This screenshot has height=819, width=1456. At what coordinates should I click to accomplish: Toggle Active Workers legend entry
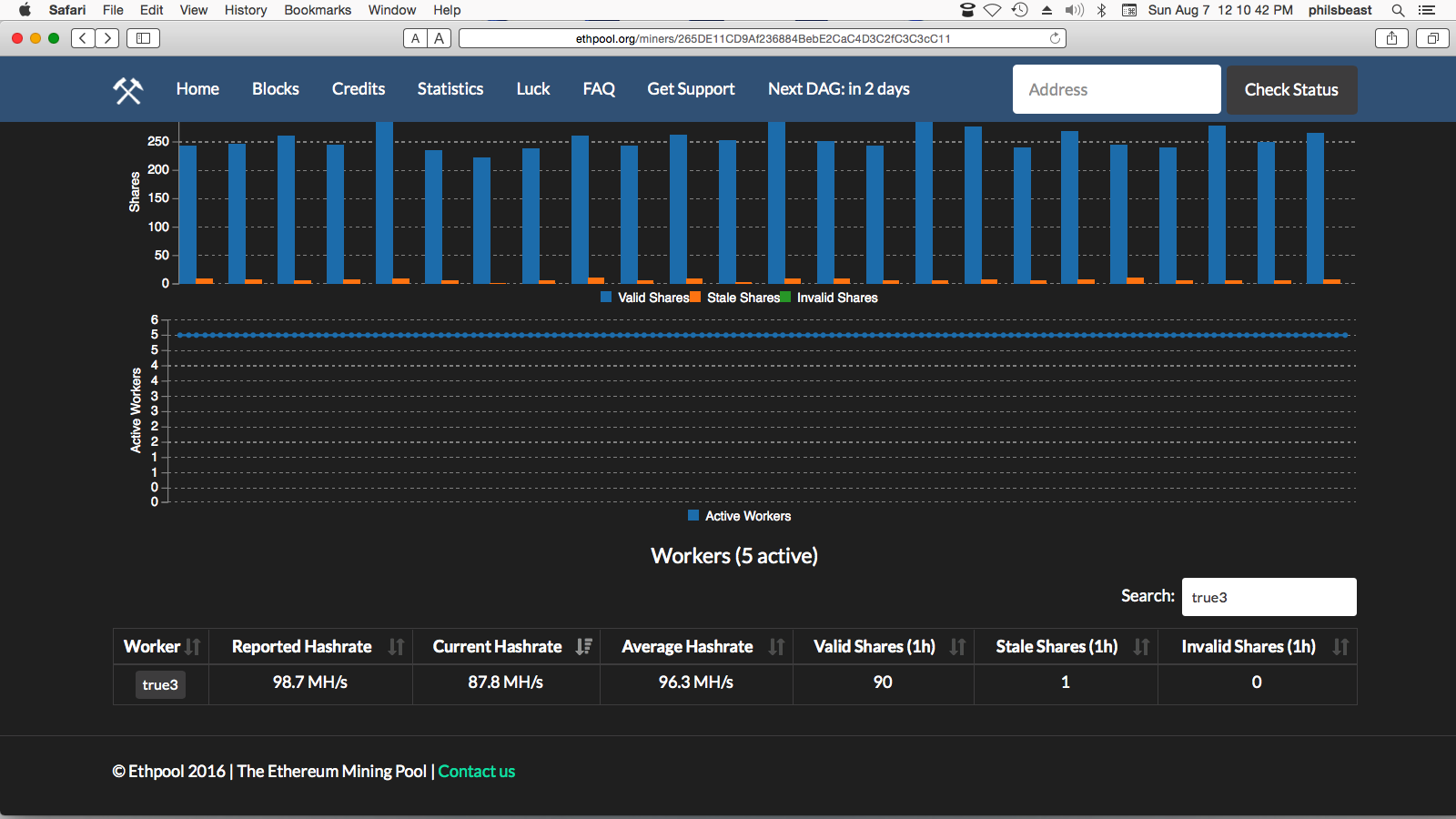tap(740, 516)
